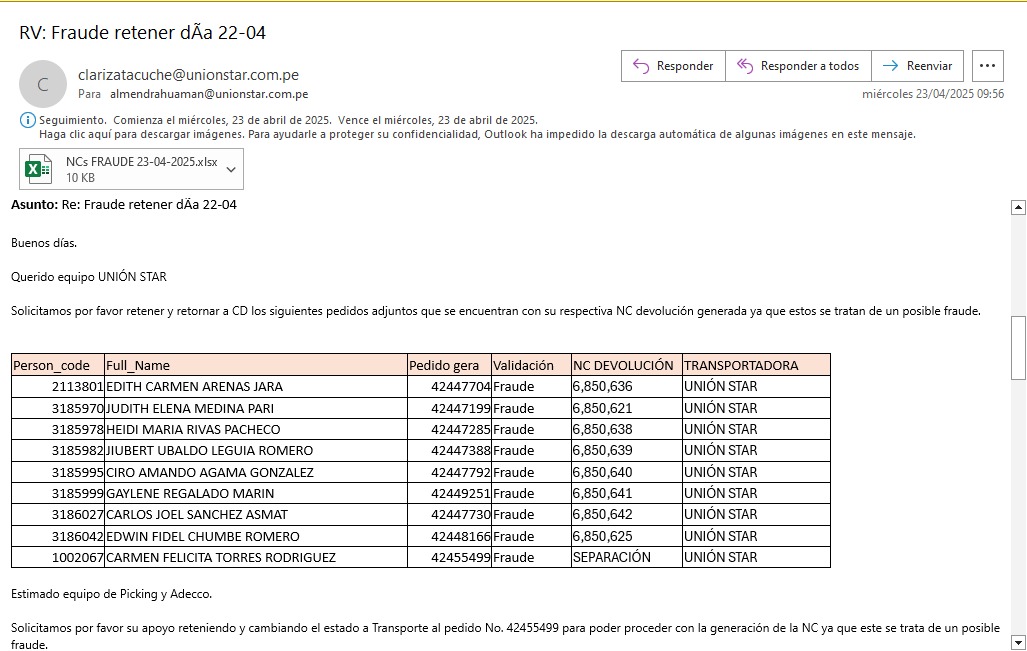This screenshot has height=651, width=1027.
Task: Click the forward arrow icon in Reenviar
Action: [890, 66]
